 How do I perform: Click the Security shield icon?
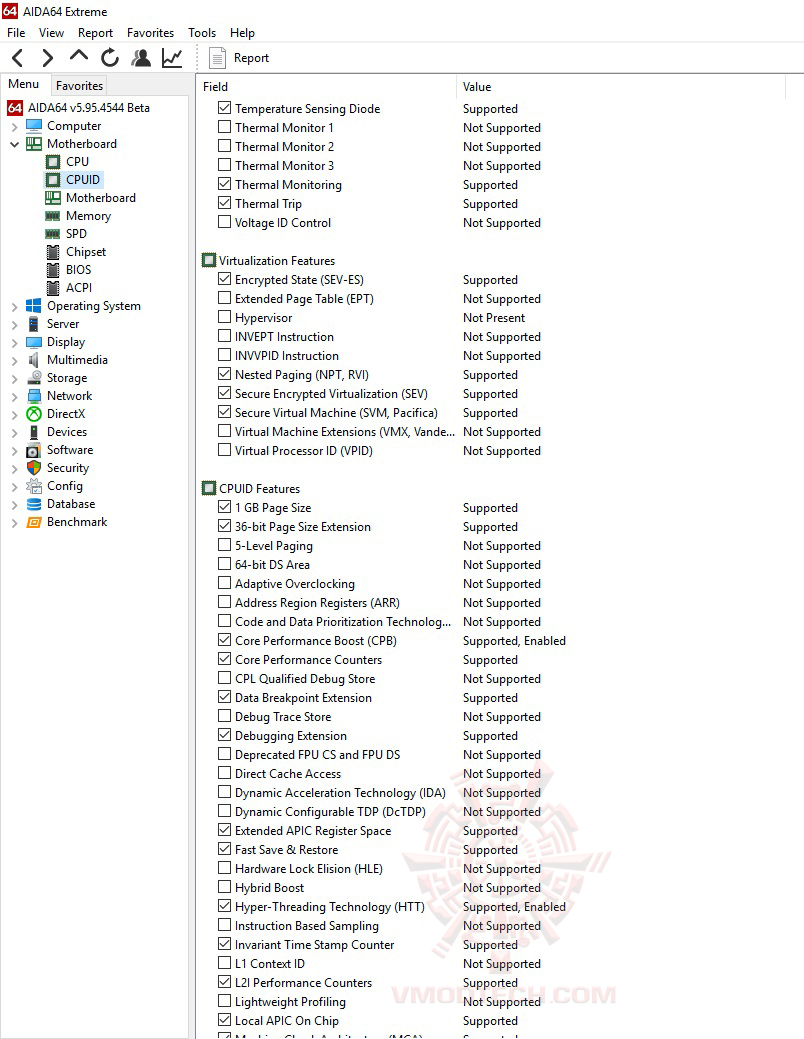(34, 468)
